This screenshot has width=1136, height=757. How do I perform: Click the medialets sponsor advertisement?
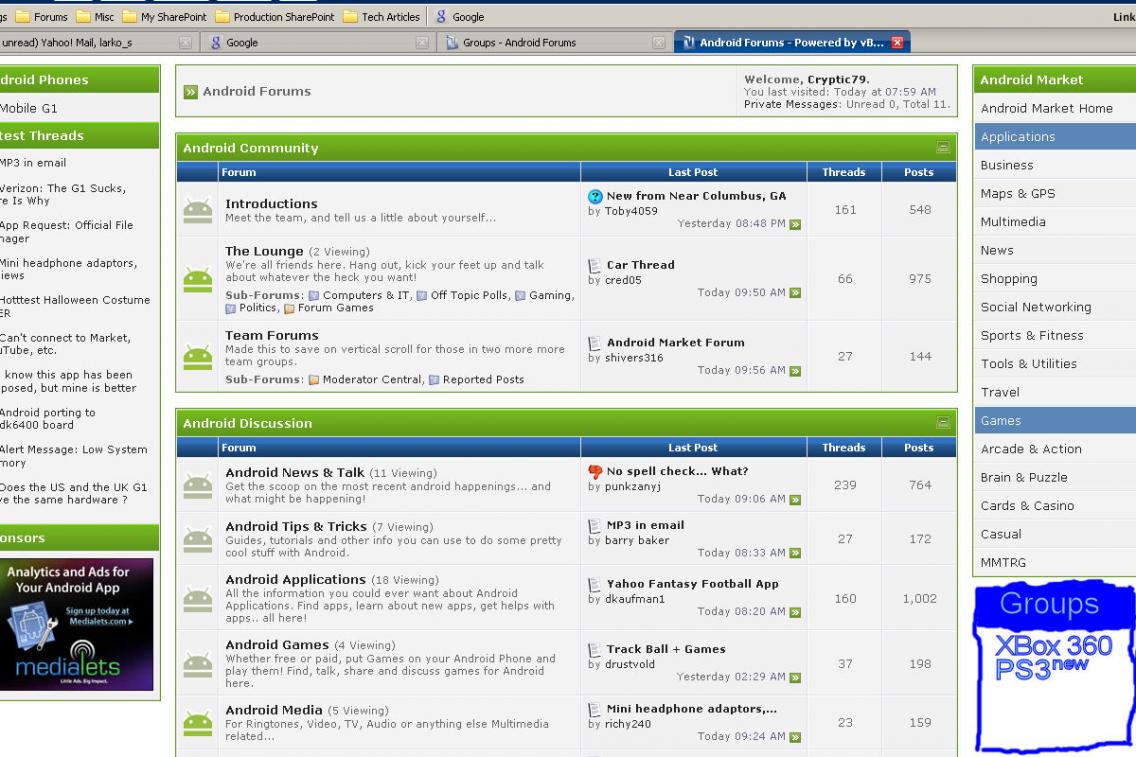click(x=78, y=624)
